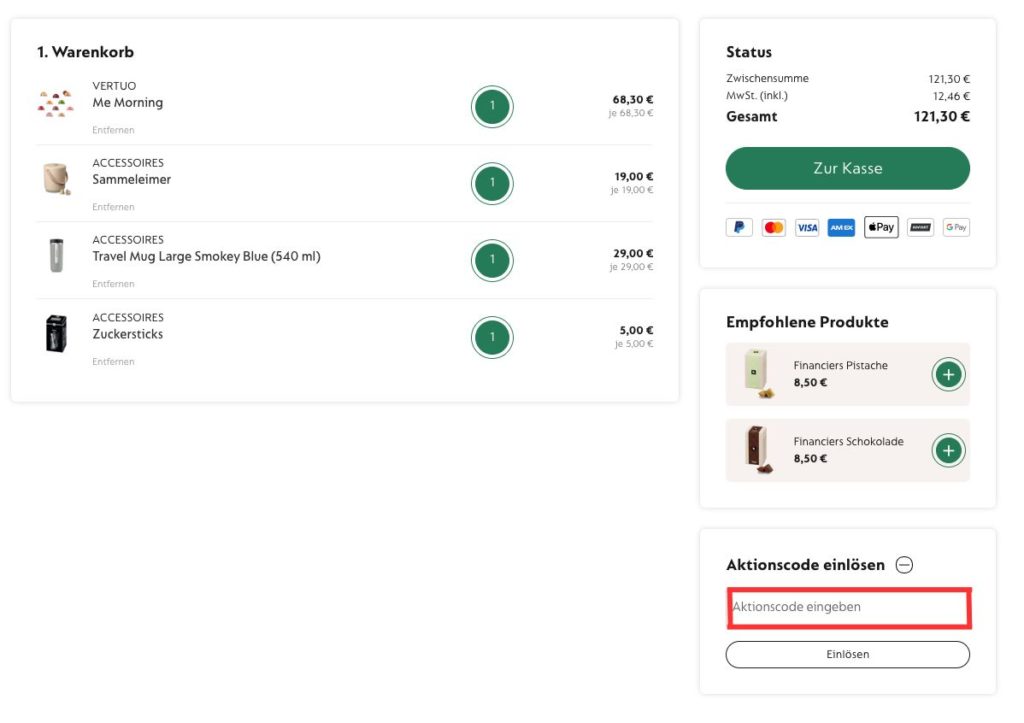The image size is (1024, 723).
Task: Click the MwSt. (inkl.) amount 12,46 €
Action: [x=951, y=97]
